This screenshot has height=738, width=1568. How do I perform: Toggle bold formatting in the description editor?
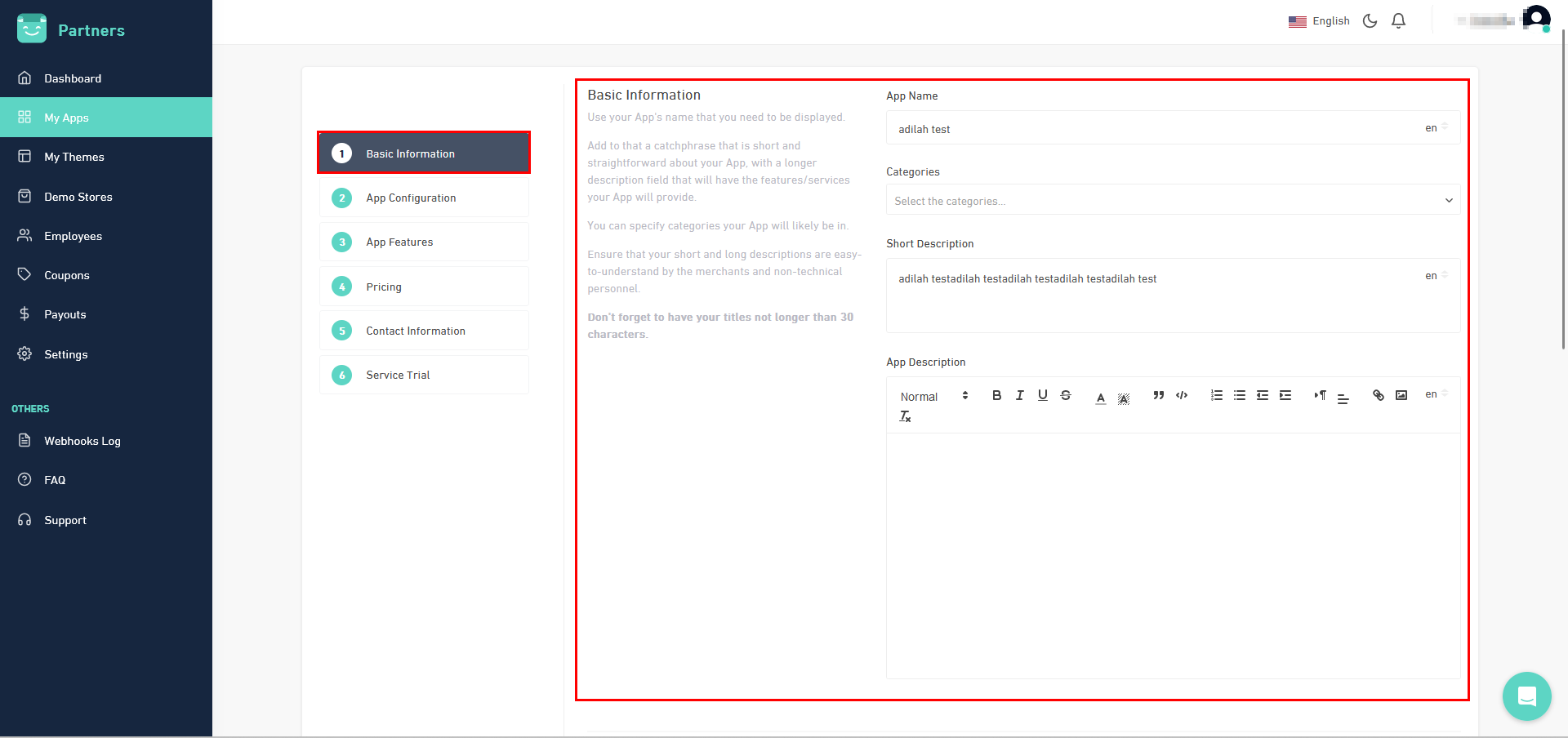996,395
